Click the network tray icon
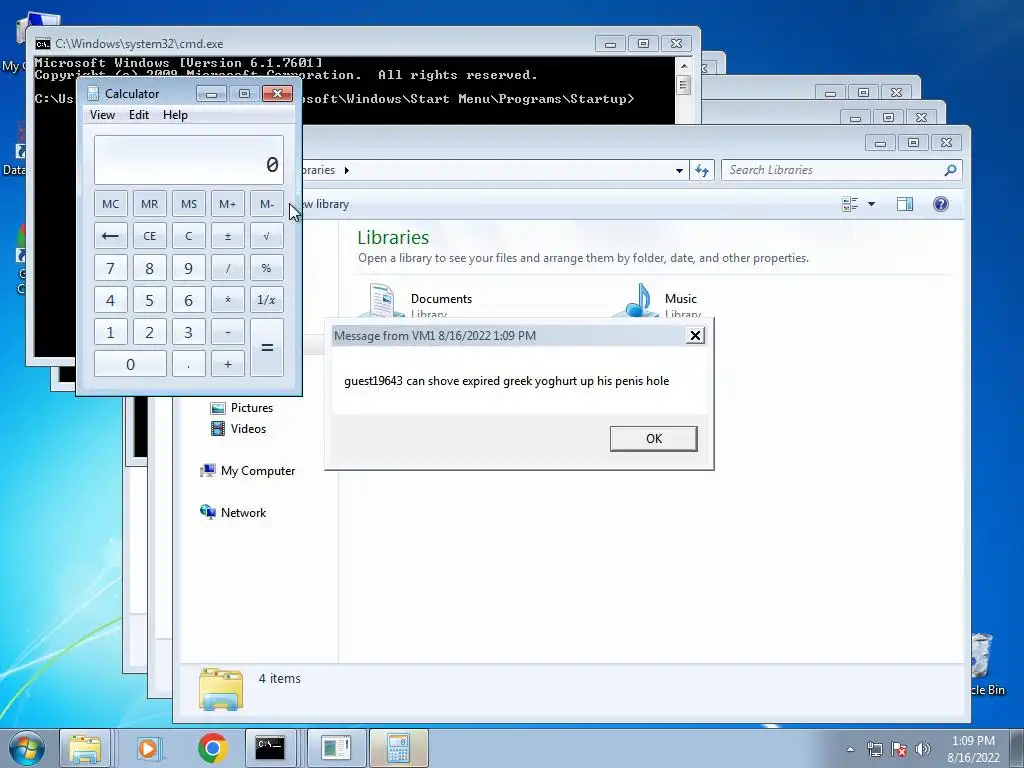Image resolution: width=1024 pixels, height=768 pixels. click(874, 749)
